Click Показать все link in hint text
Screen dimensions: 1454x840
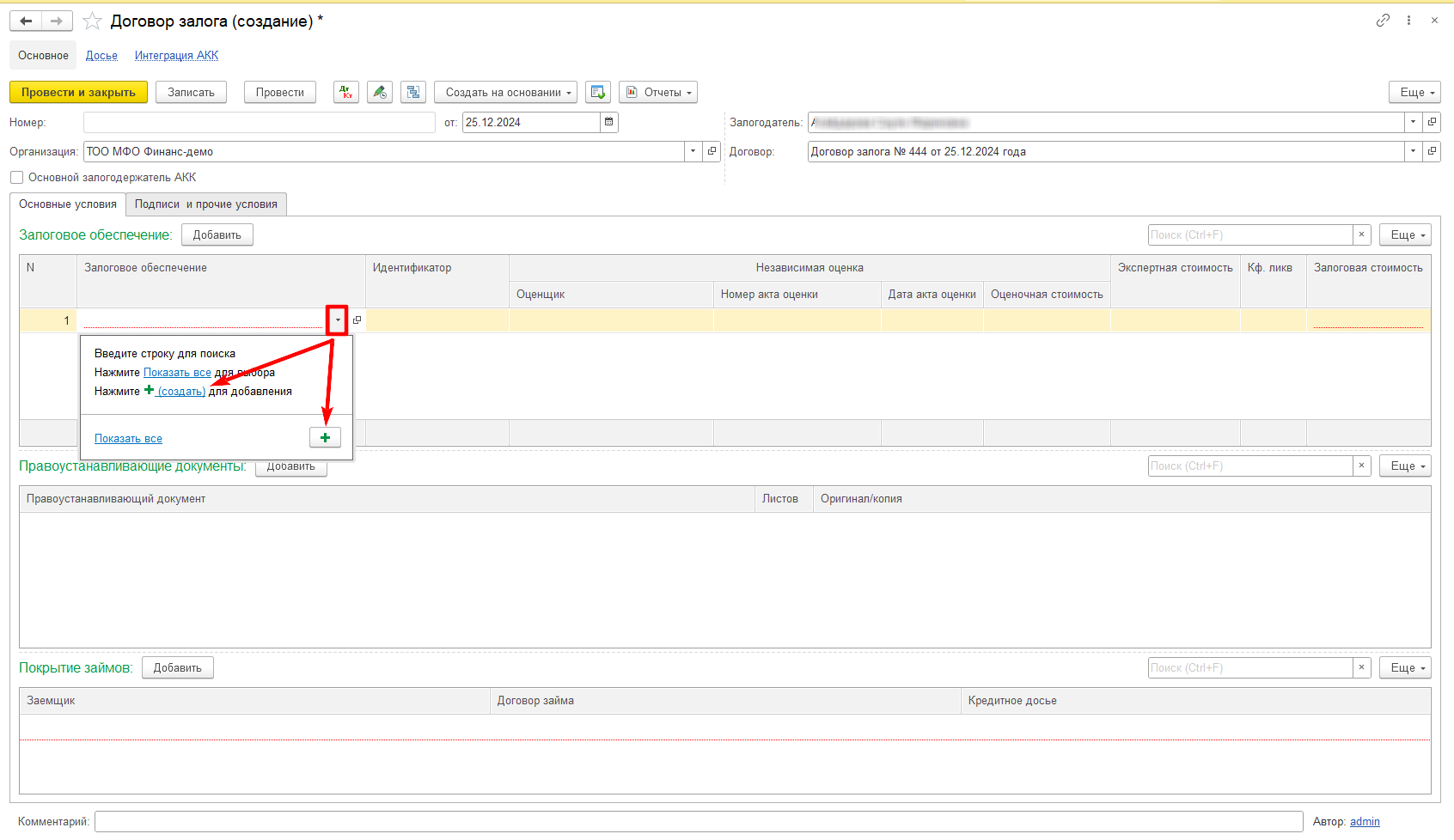click(177, 372)
